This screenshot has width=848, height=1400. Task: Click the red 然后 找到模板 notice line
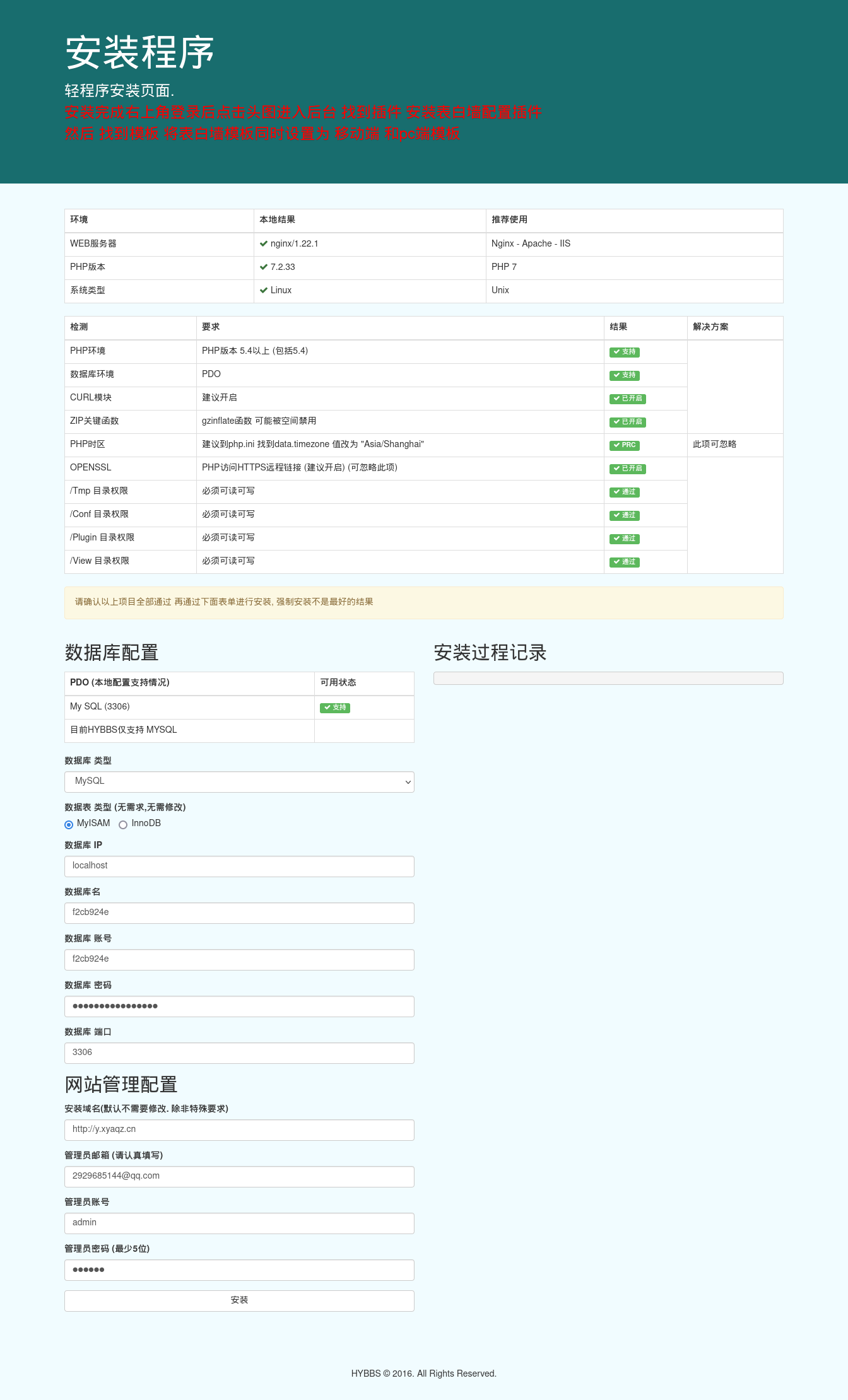tap(262, 134)
